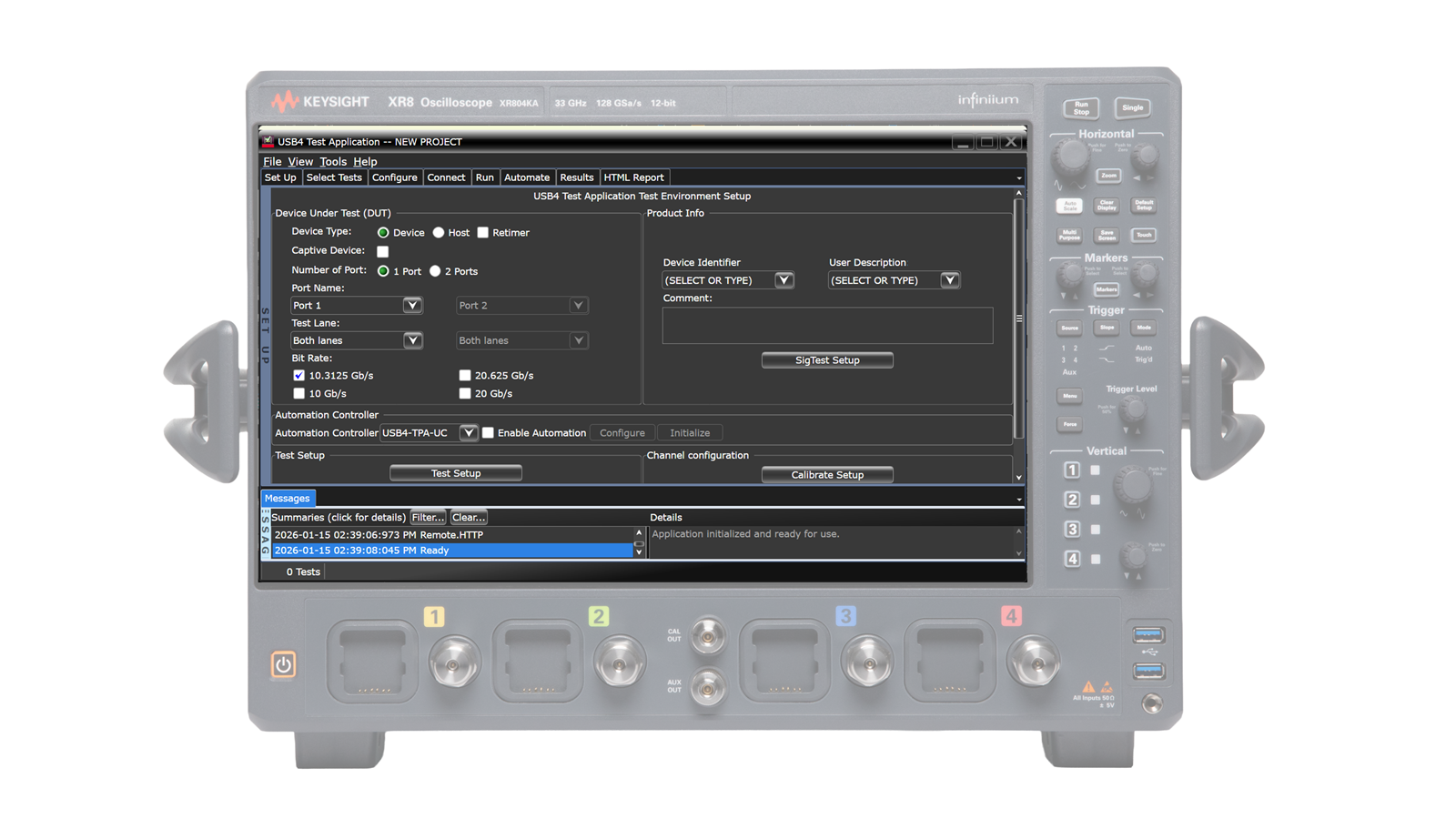The width and height of the screenshot is (1456, 819).
Task: Select the 2 Ports option
Action: click(x=435, y=271)
